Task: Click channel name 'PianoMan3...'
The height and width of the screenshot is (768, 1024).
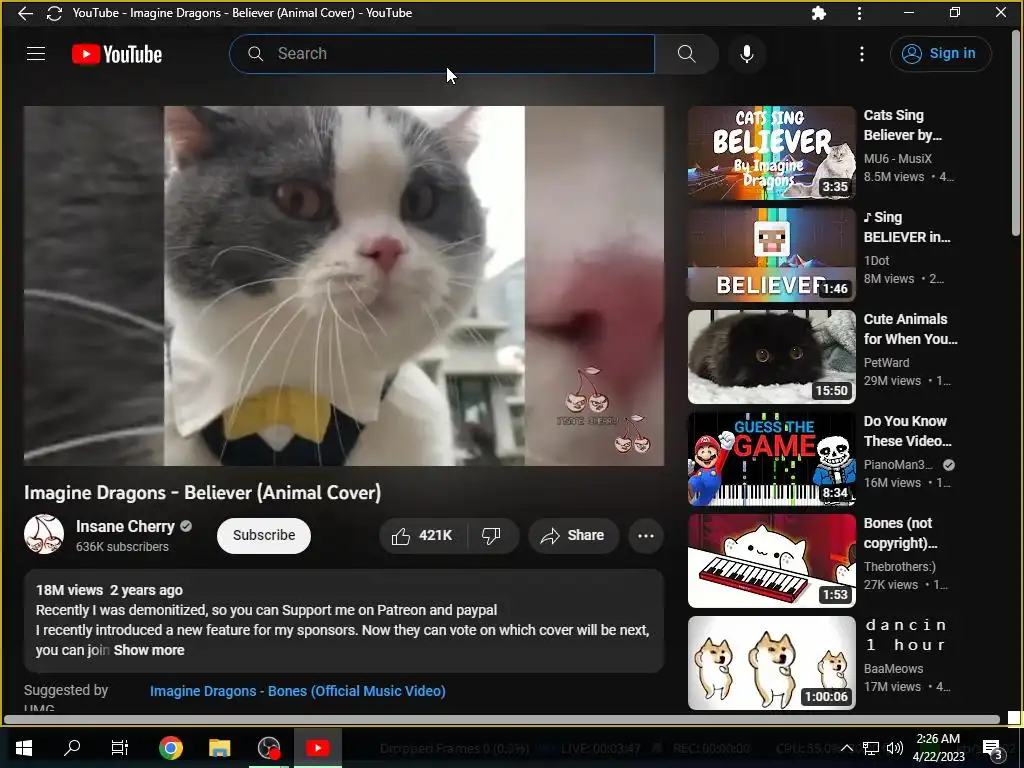Action: pyautogui.click(x=898, y=464)
